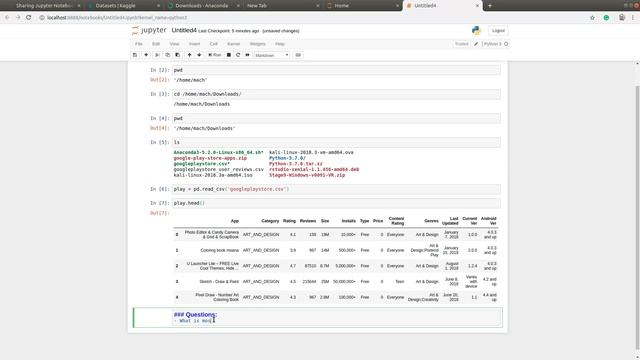640x360 pixels.
Task: Move selected cell down arrow
Action: [x=199, y=55]
